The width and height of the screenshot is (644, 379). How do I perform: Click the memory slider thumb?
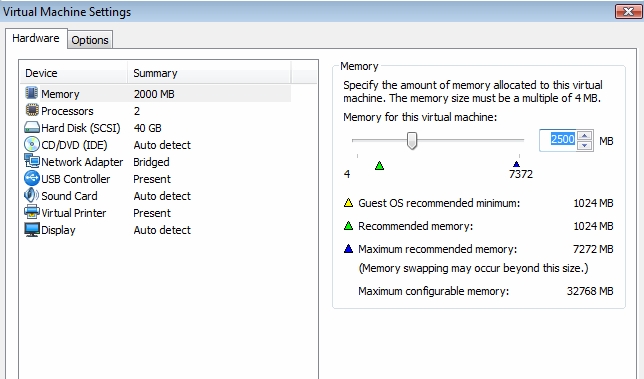(x=412, y=140)
